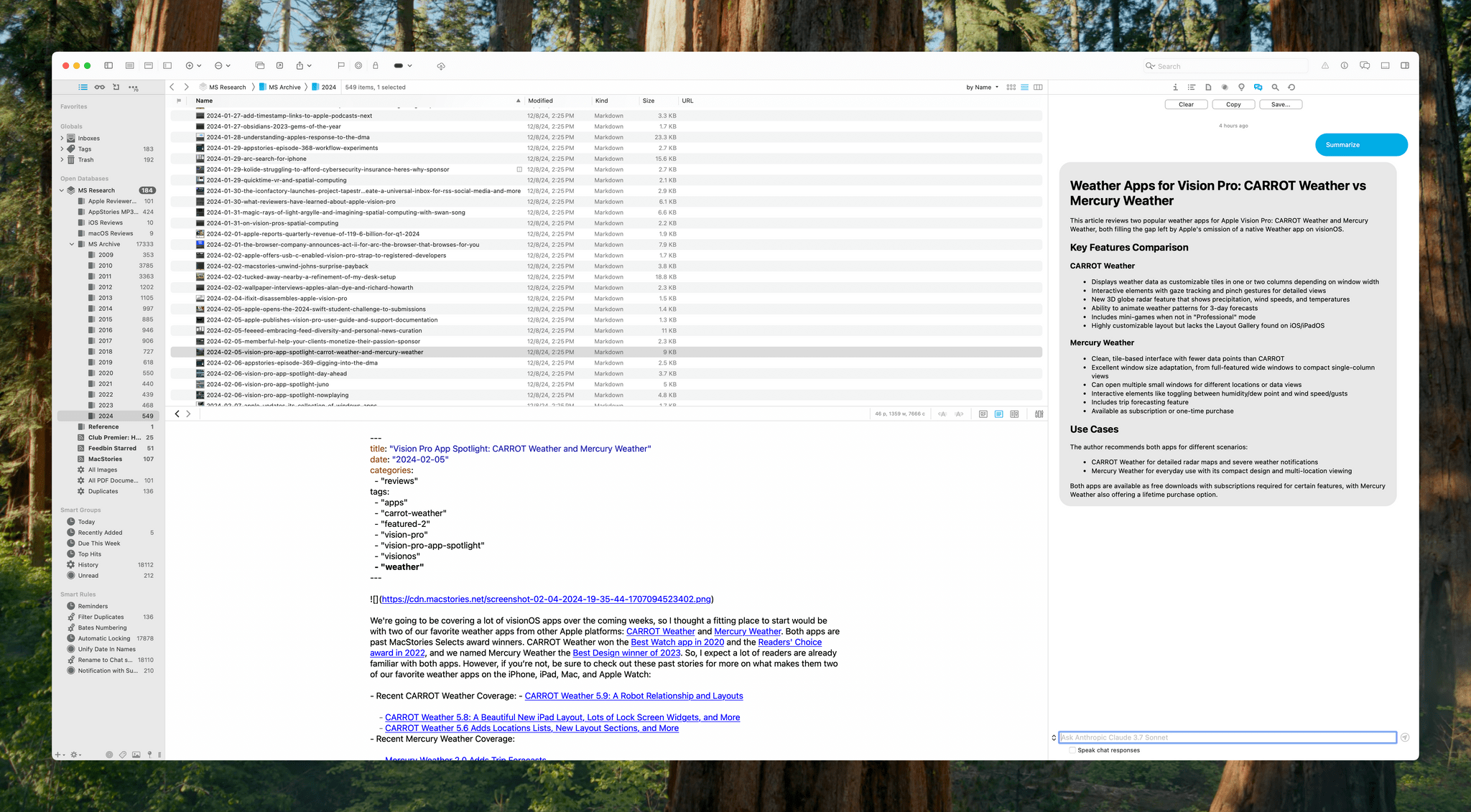1471x812 pixels.
Task: Toggle the preview formatting tools icon
Action: point(1039,414)
